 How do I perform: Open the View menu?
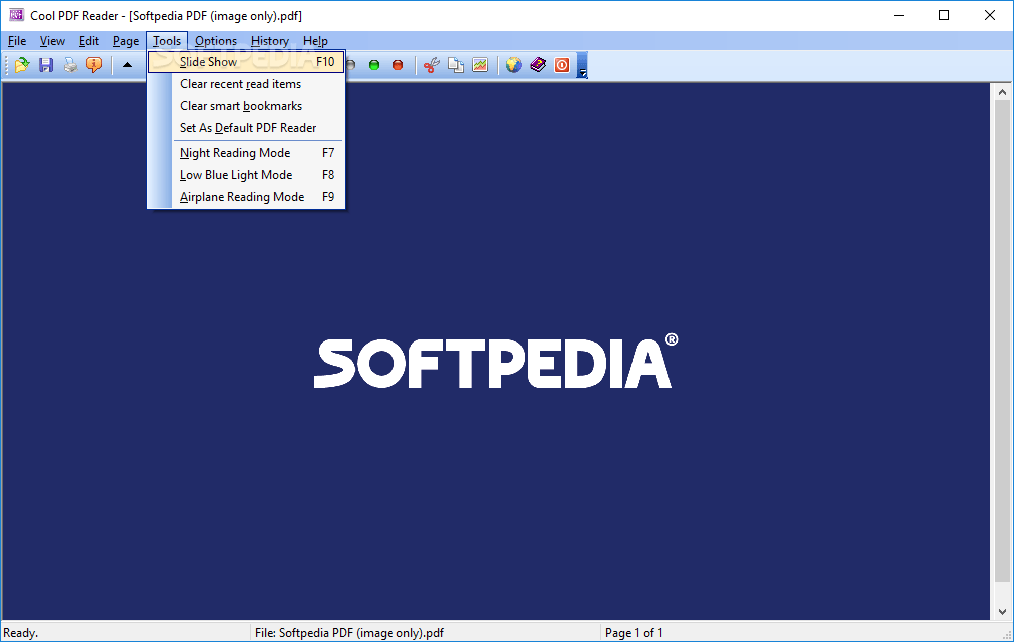point(52,41)
